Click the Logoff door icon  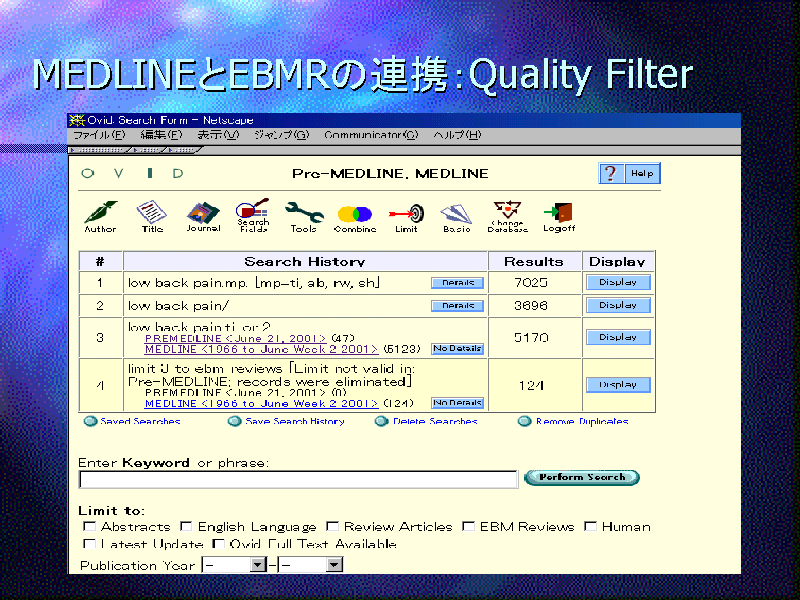pos(559,214)
